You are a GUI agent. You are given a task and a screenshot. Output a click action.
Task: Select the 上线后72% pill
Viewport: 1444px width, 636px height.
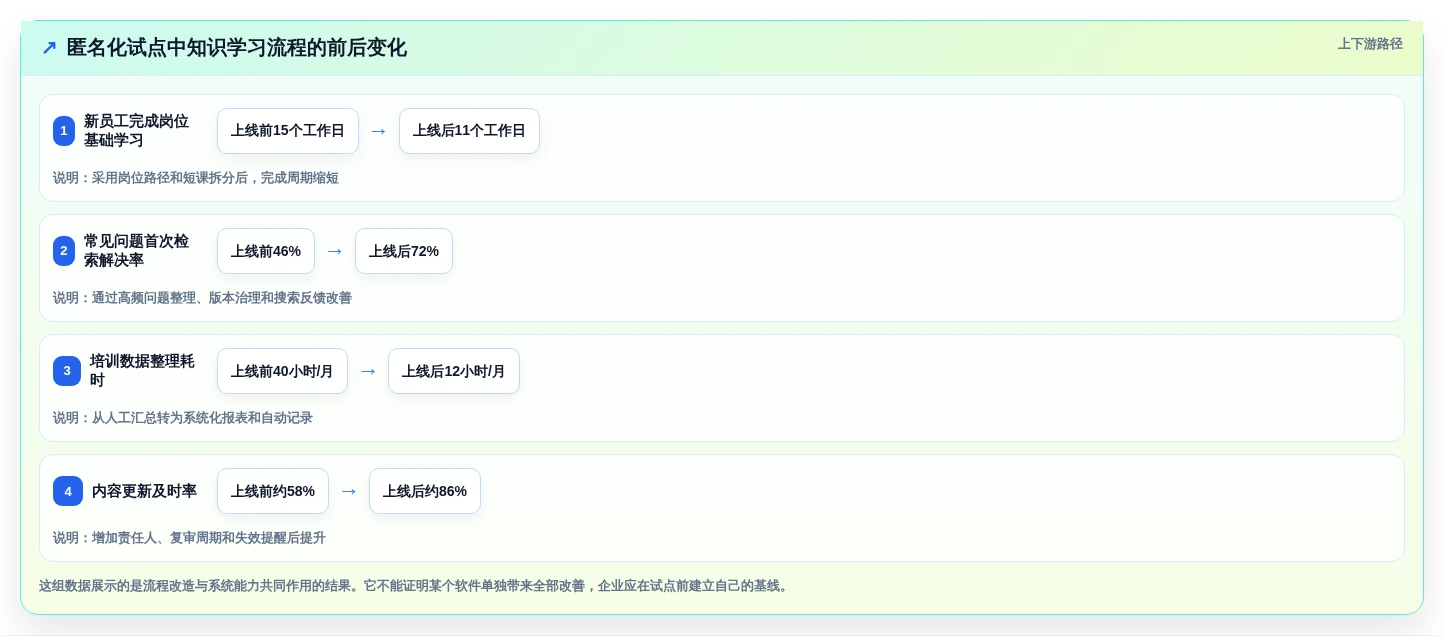coord(404,251)
